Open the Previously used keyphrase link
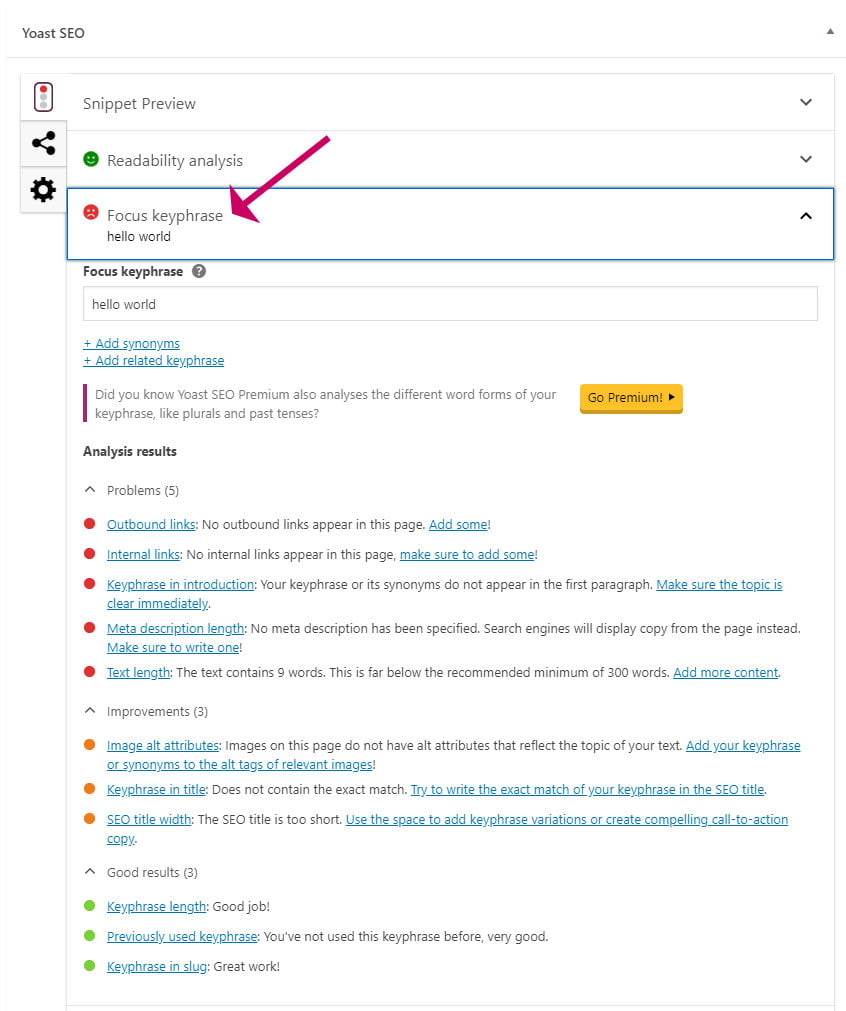The image size is (846, 1011). tap(182, 937)
